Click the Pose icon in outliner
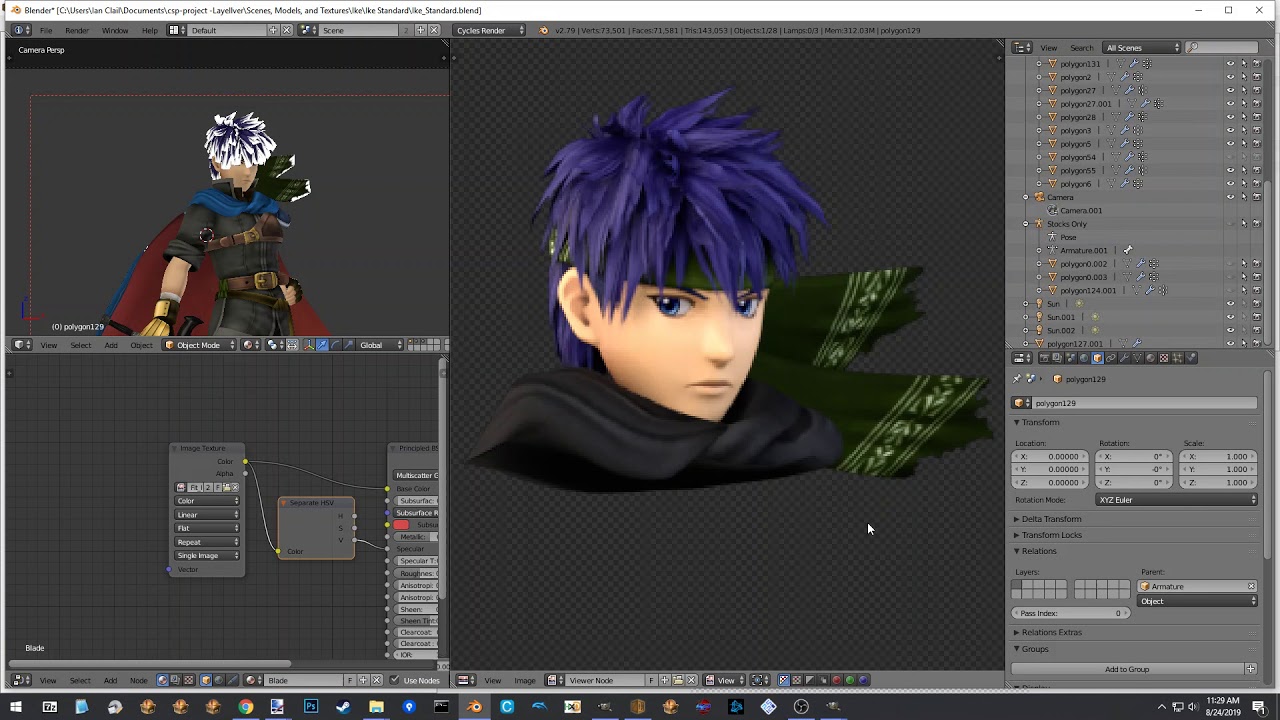This screenshot has width=1280, height=720. [1053, 237]
